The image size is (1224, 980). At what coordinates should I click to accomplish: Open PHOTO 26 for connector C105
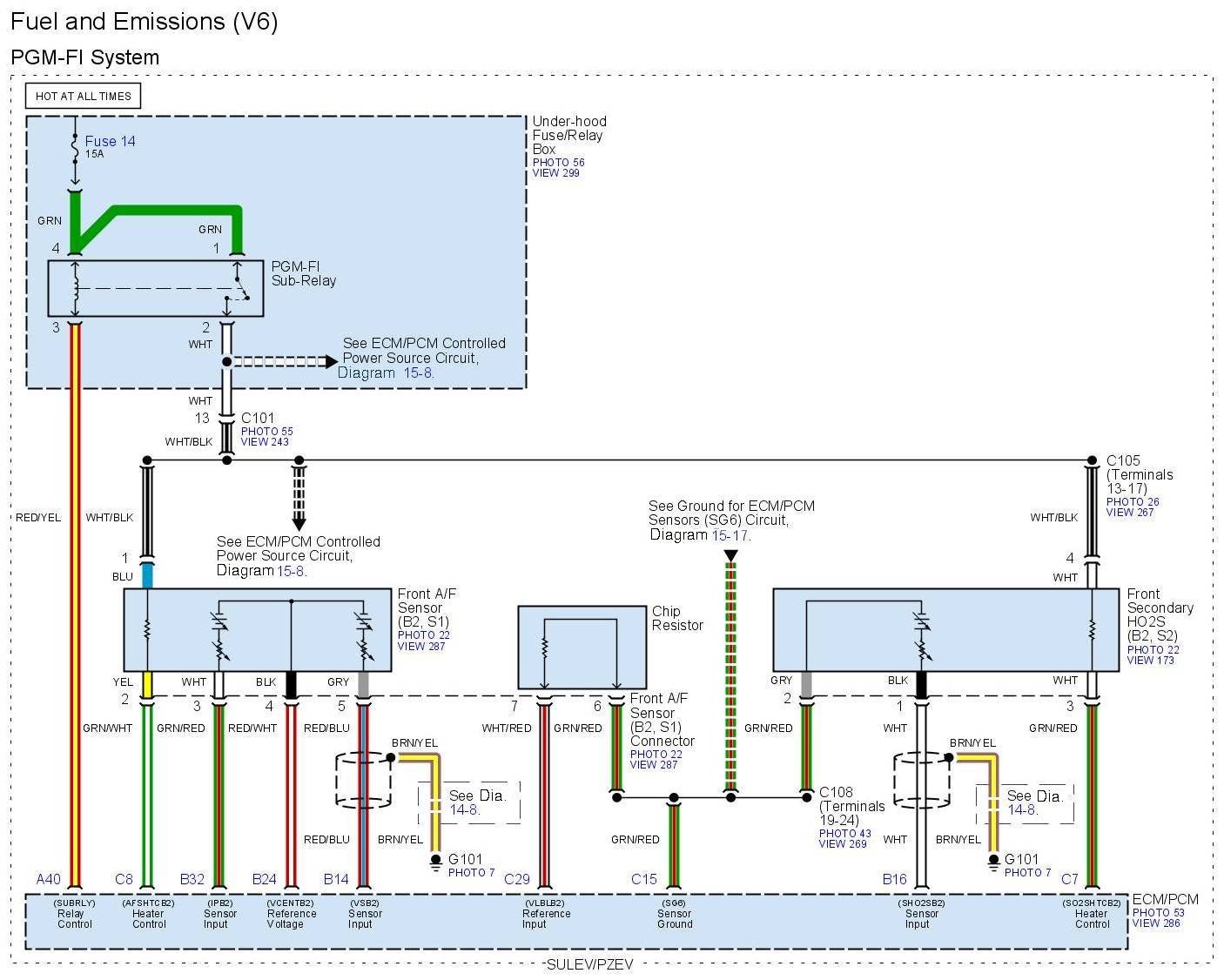[x=1133, y=502]
